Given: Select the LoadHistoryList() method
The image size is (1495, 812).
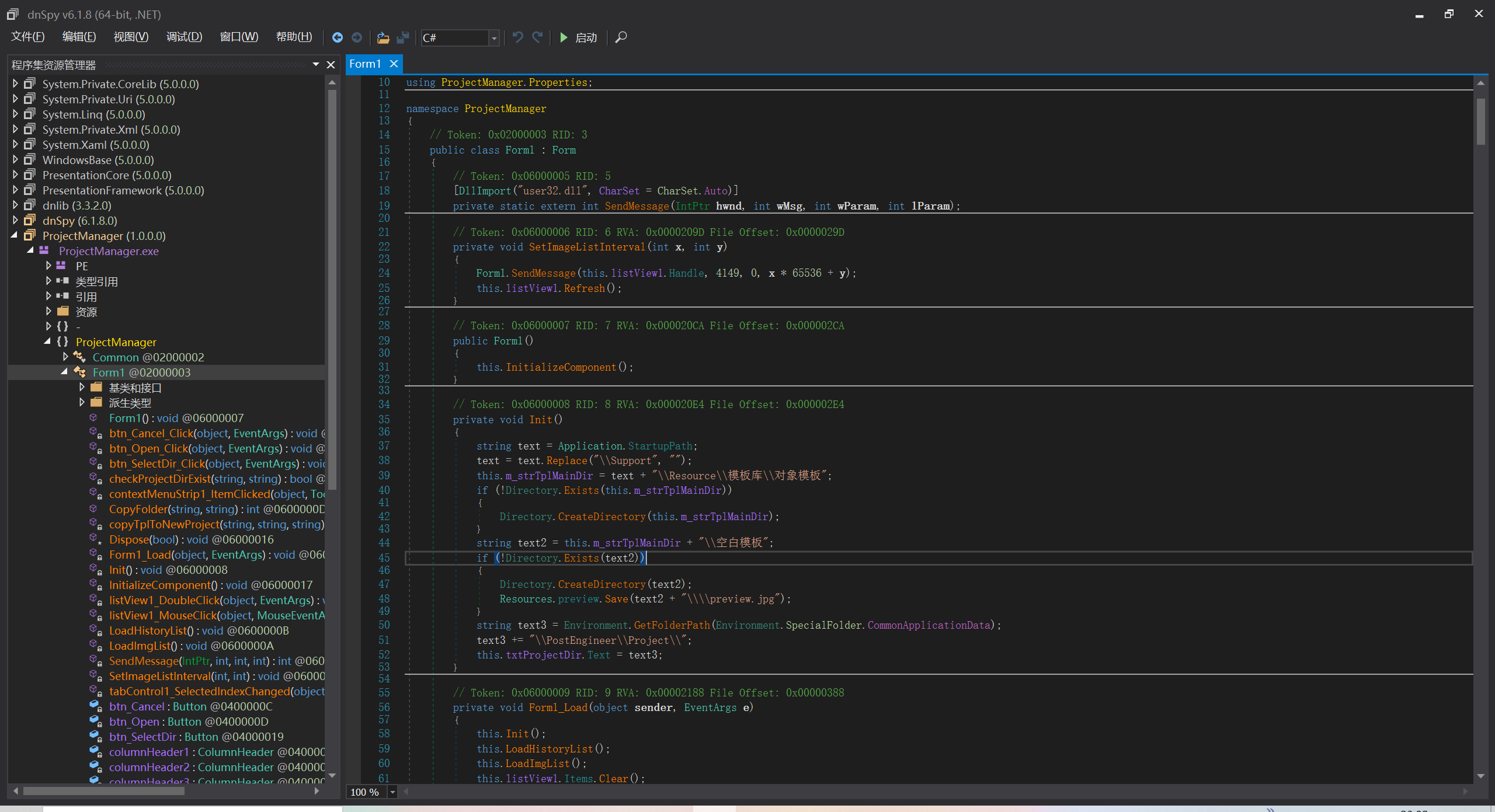Looking at the screenshot, I should (199, 630).
